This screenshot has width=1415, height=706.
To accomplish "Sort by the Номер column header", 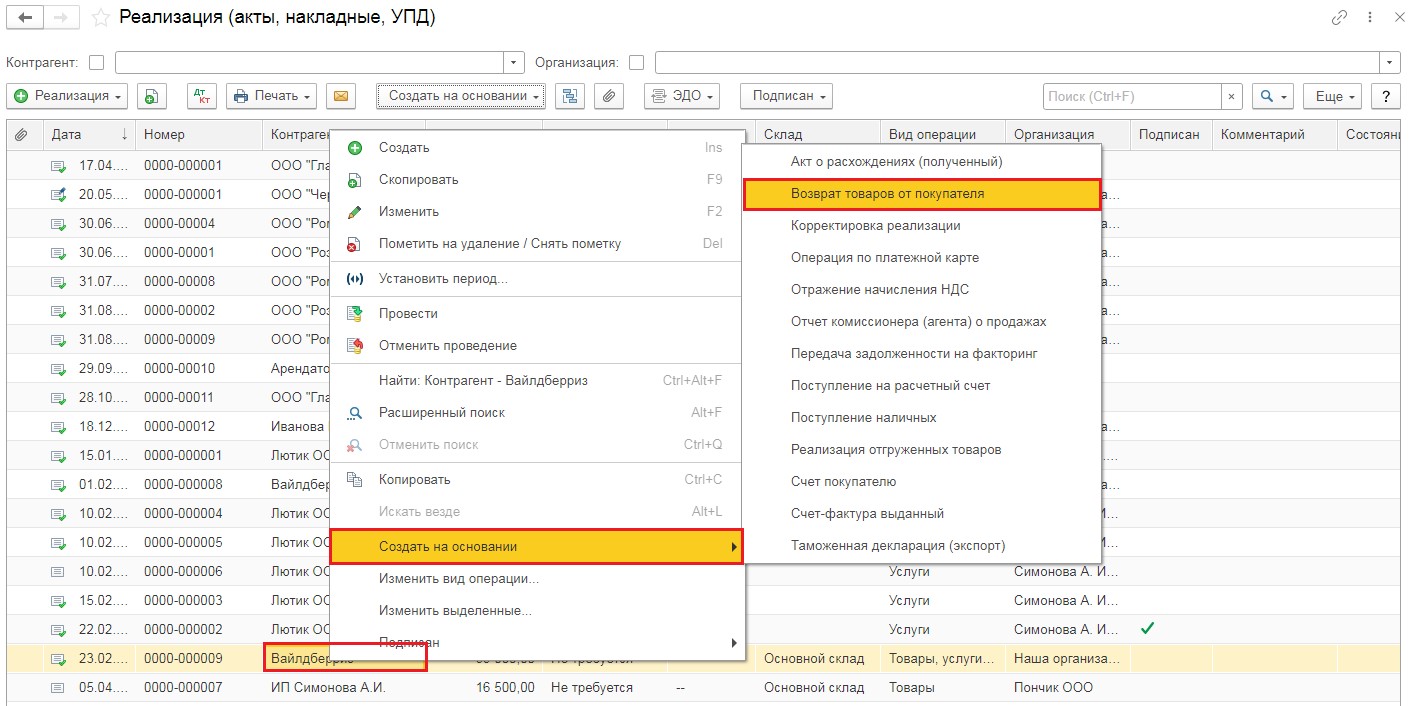I will tap(199, 134).
